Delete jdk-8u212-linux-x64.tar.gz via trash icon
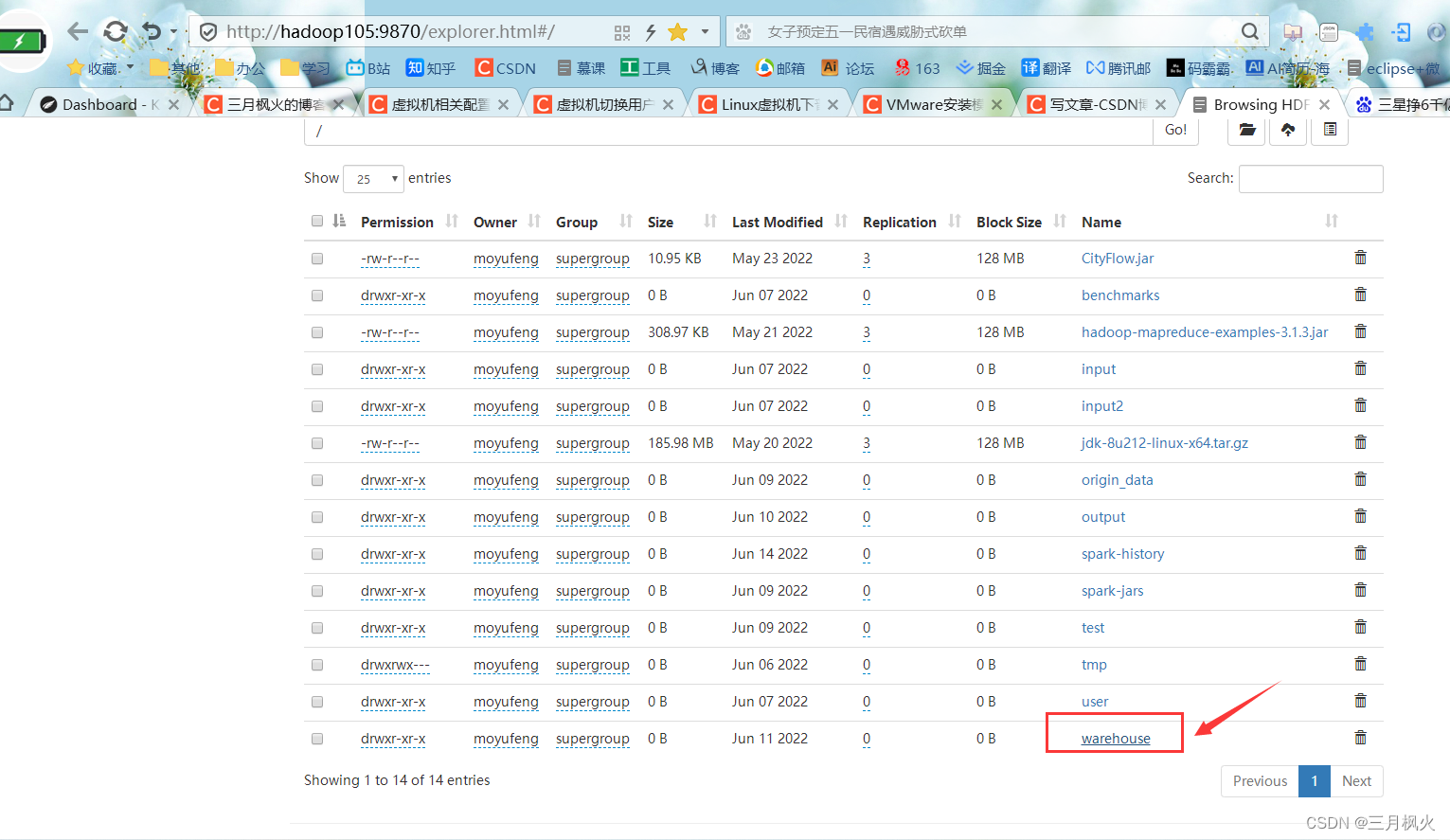Viewport: 1450px width, 840px height. pyautogui.click(x=1360, y=442)
